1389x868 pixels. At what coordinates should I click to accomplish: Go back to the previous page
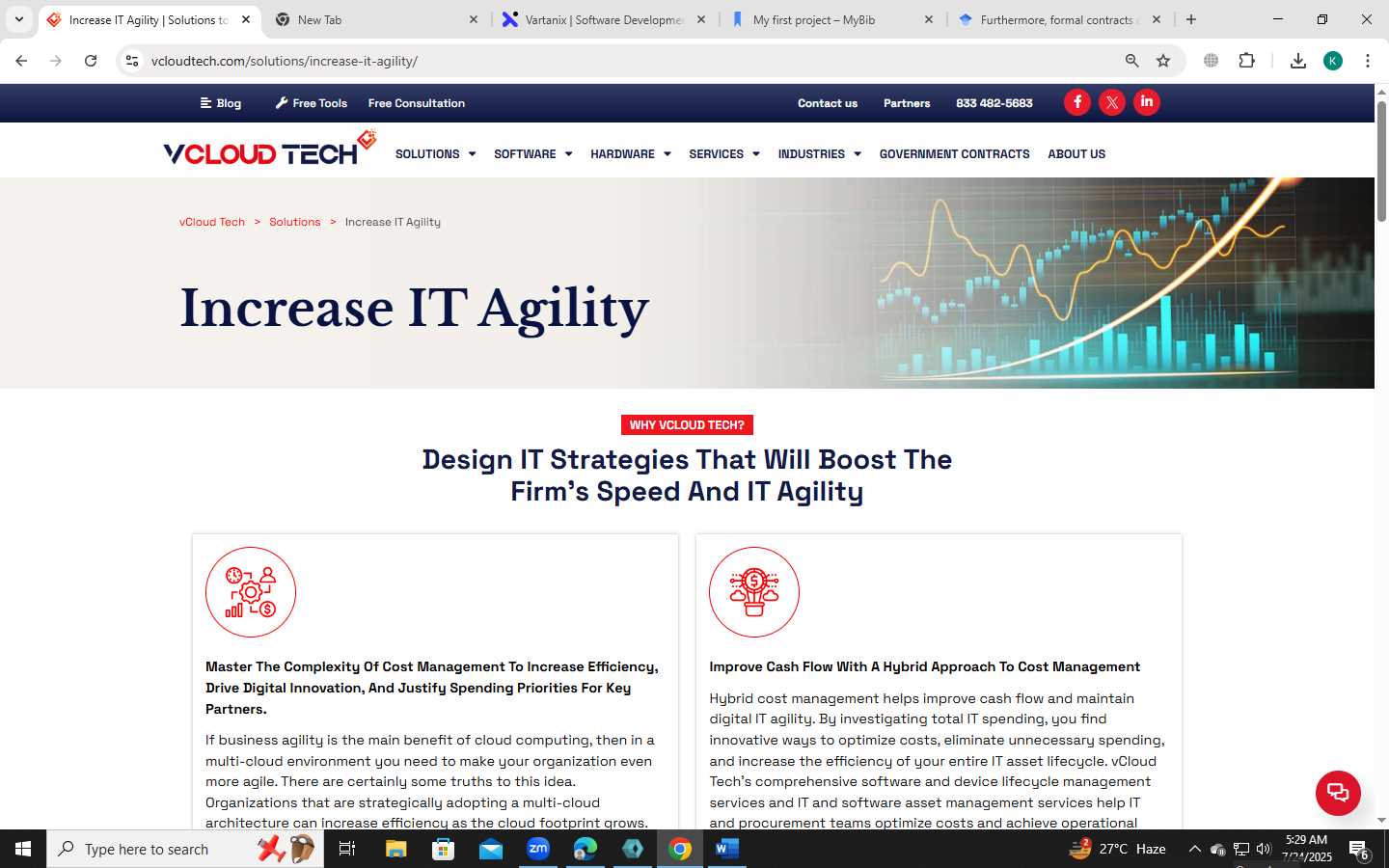click(21, 61)
